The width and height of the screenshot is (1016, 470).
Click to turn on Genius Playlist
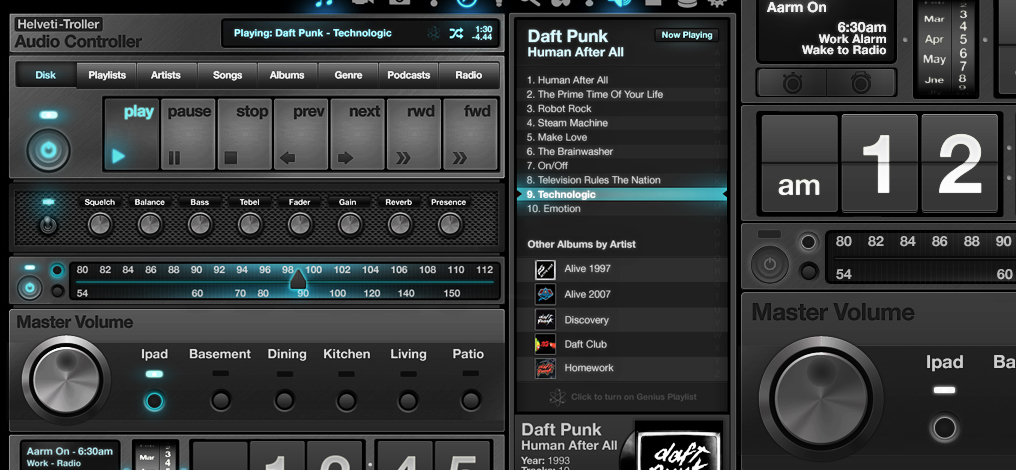coord(623,397)
